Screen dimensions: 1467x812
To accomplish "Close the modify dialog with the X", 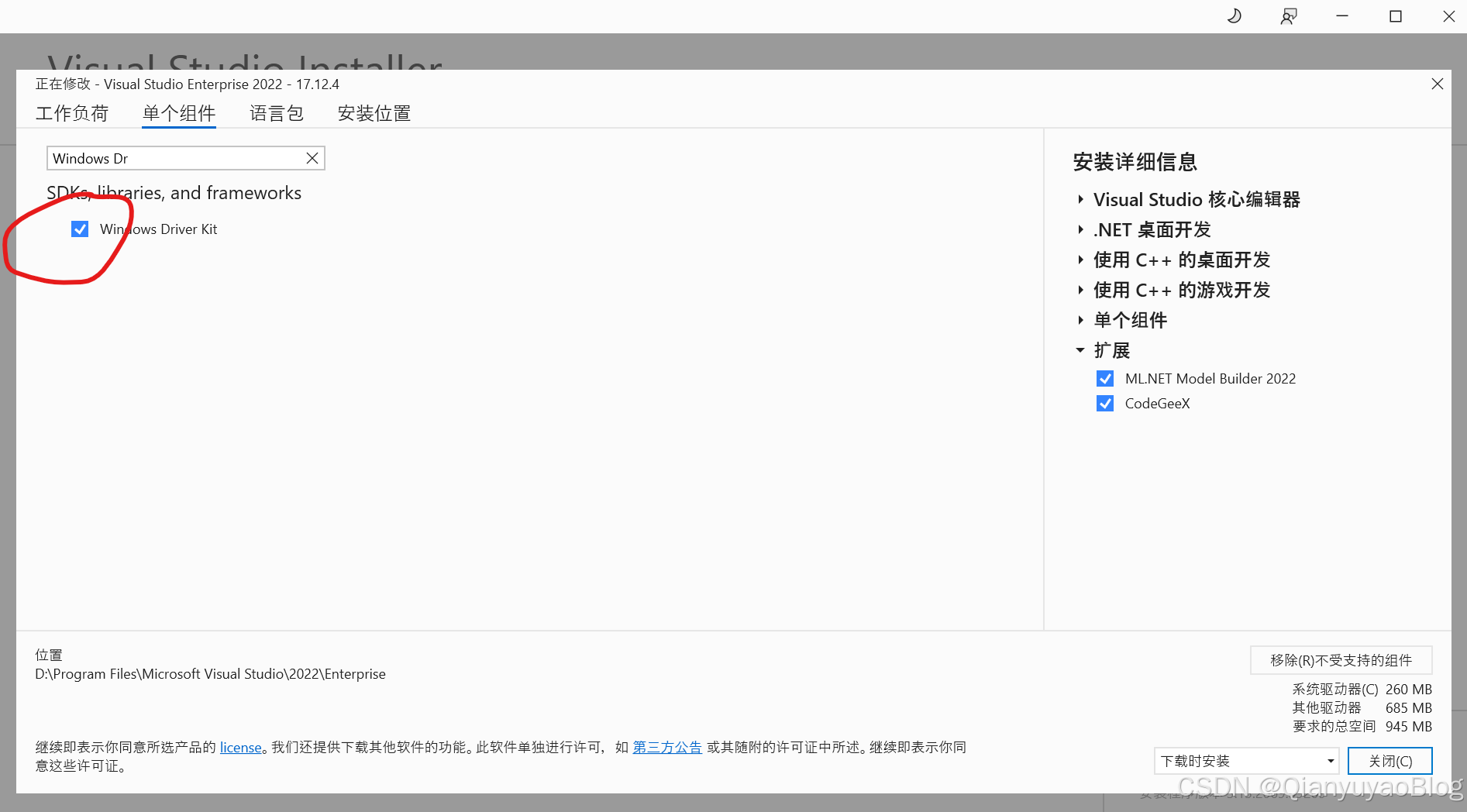I will pos(1437,84).
